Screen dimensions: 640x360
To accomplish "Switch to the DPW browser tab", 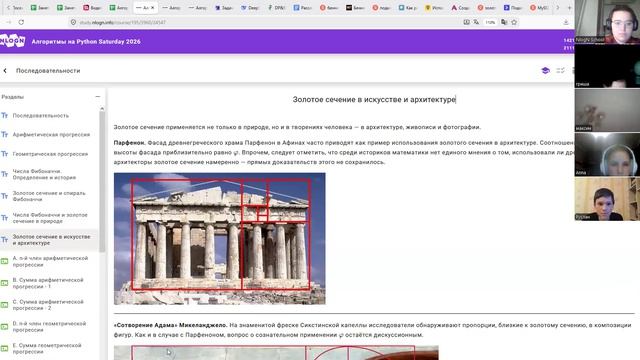I will tap(277, 7).
